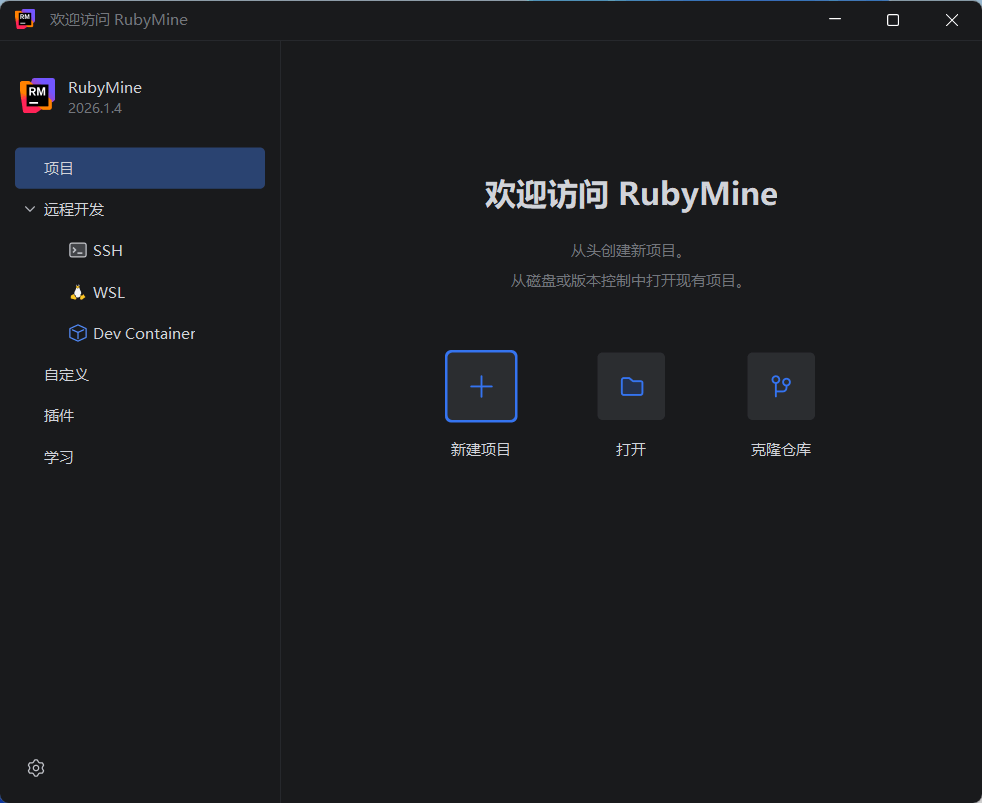This screenshot has width=982, height=803.
Task: Click the text 从头创建新项目。
Action: (628, 251)
